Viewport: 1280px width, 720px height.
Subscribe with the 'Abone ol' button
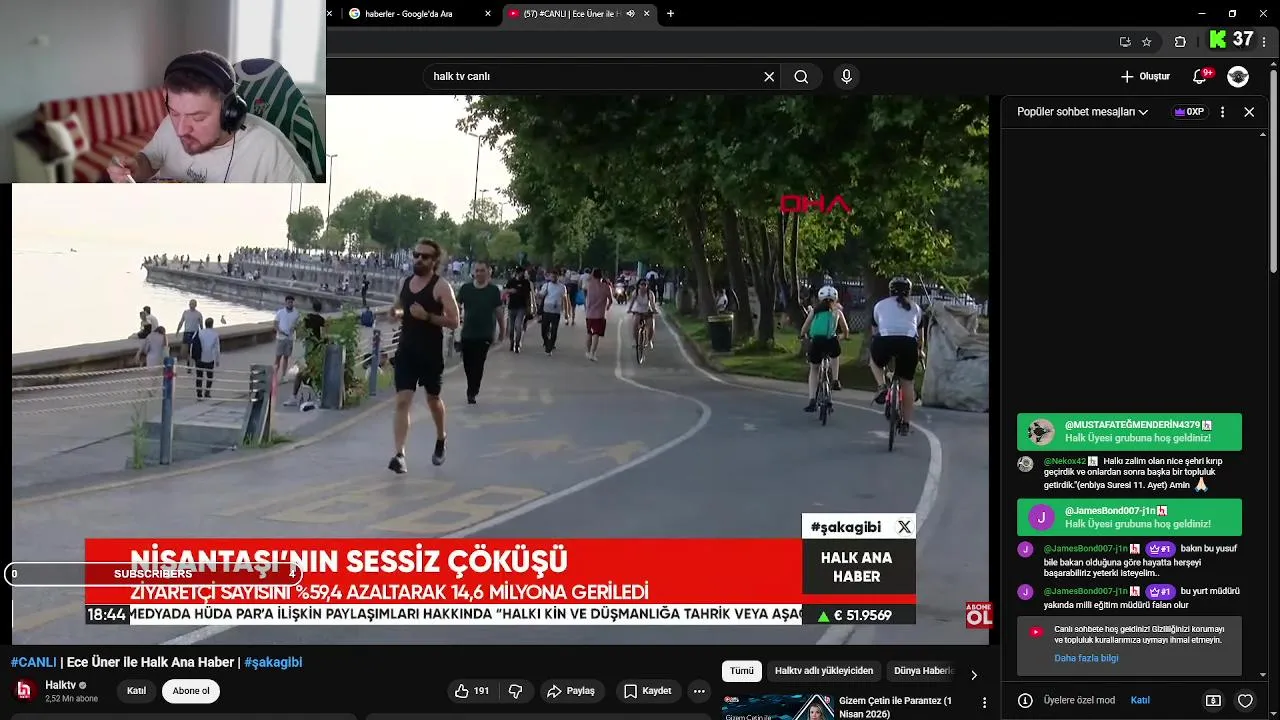click(191, 691)
